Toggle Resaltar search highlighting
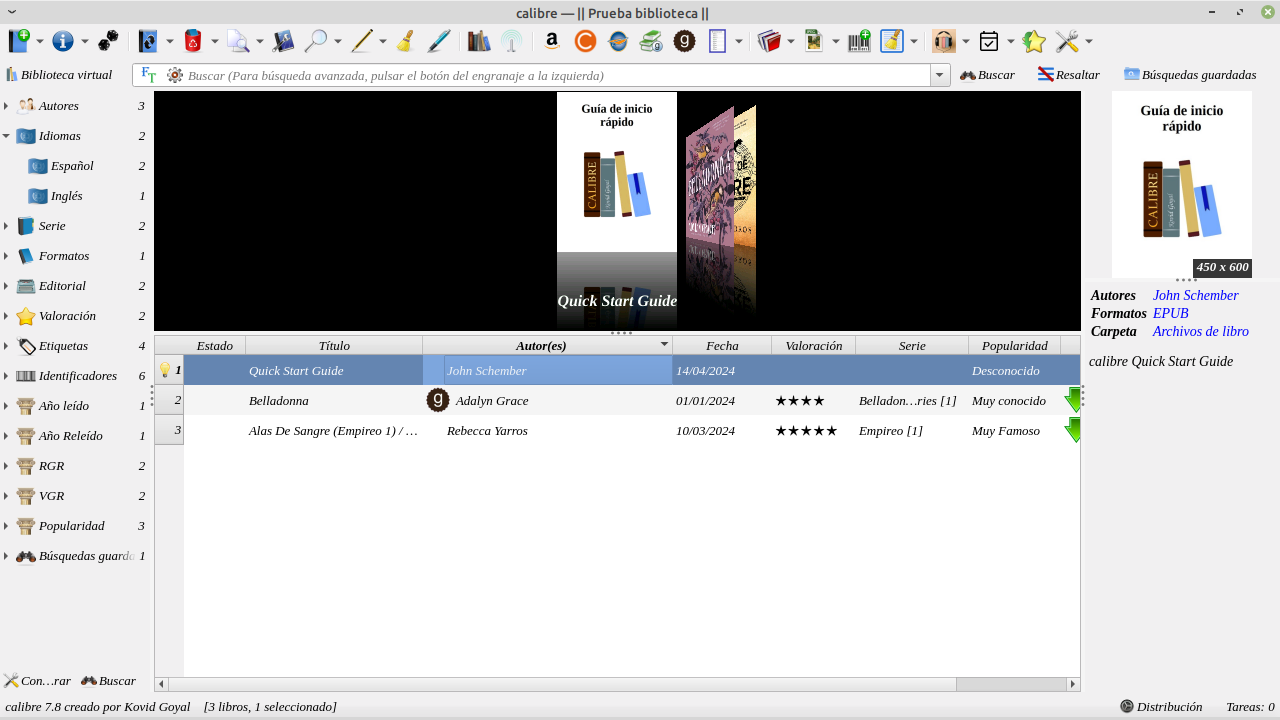 [1068, 75]
